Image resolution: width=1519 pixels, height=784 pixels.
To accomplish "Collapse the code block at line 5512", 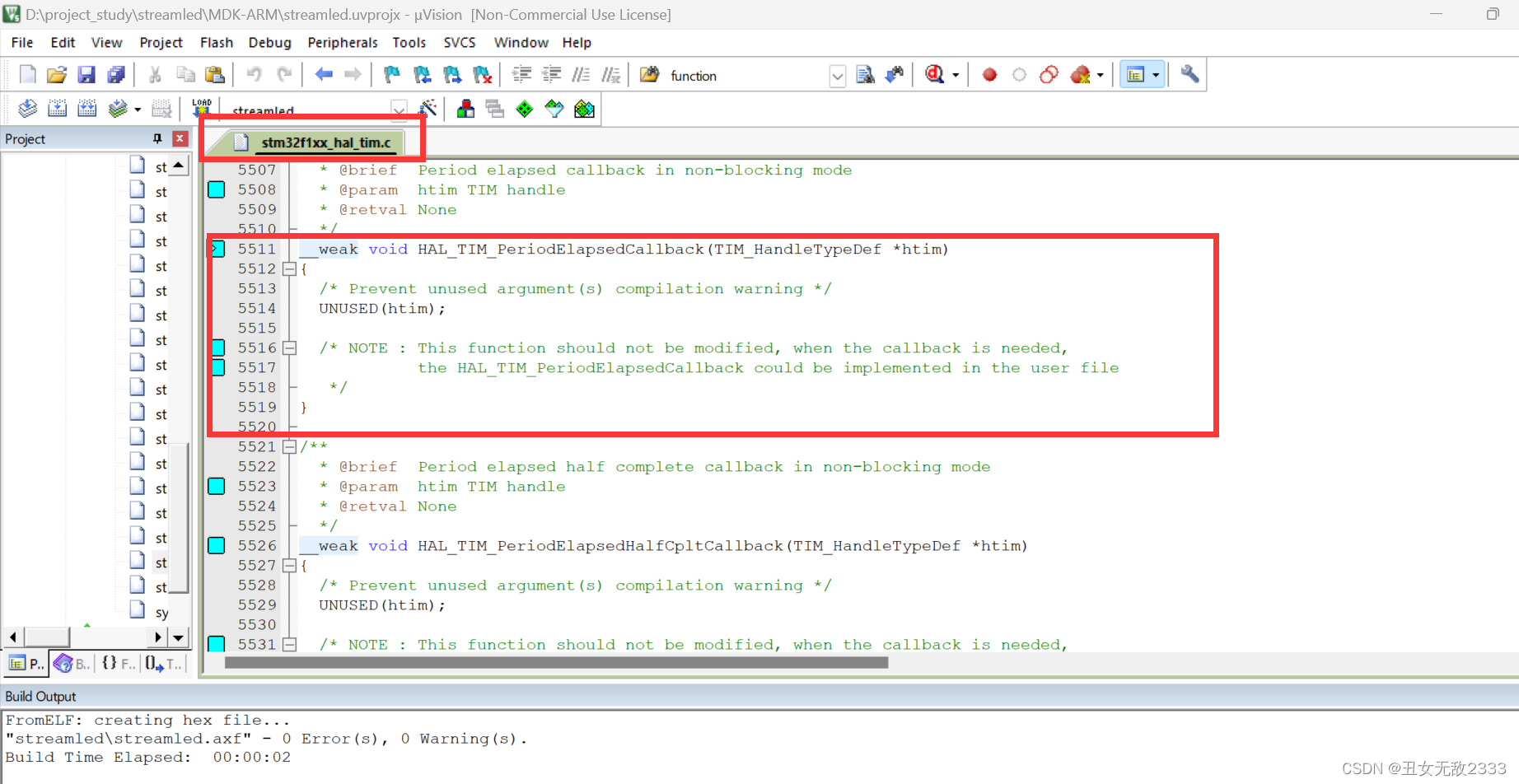I will point(289,268).
